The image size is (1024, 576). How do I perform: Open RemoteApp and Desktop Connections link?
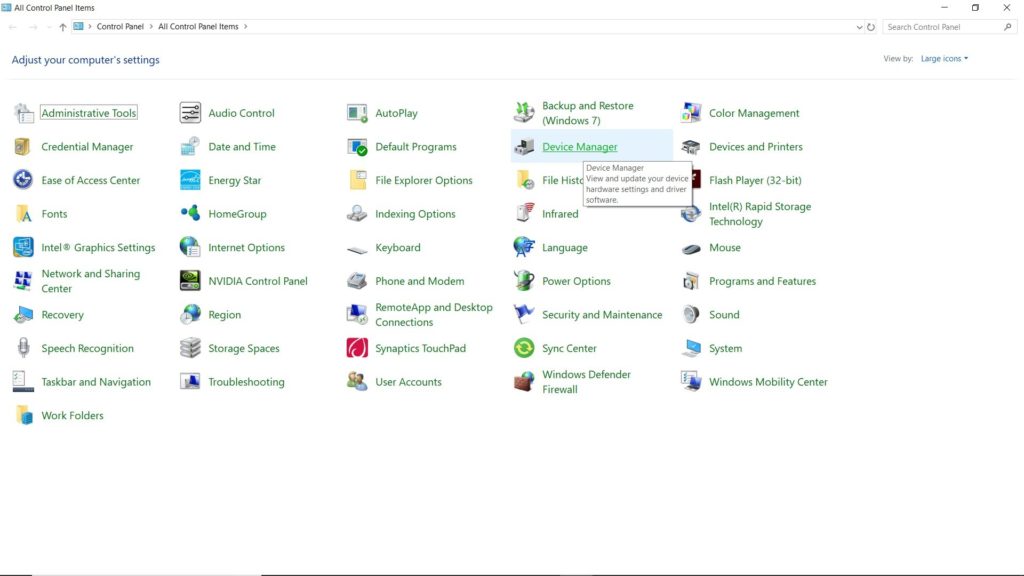pos(434,315)
